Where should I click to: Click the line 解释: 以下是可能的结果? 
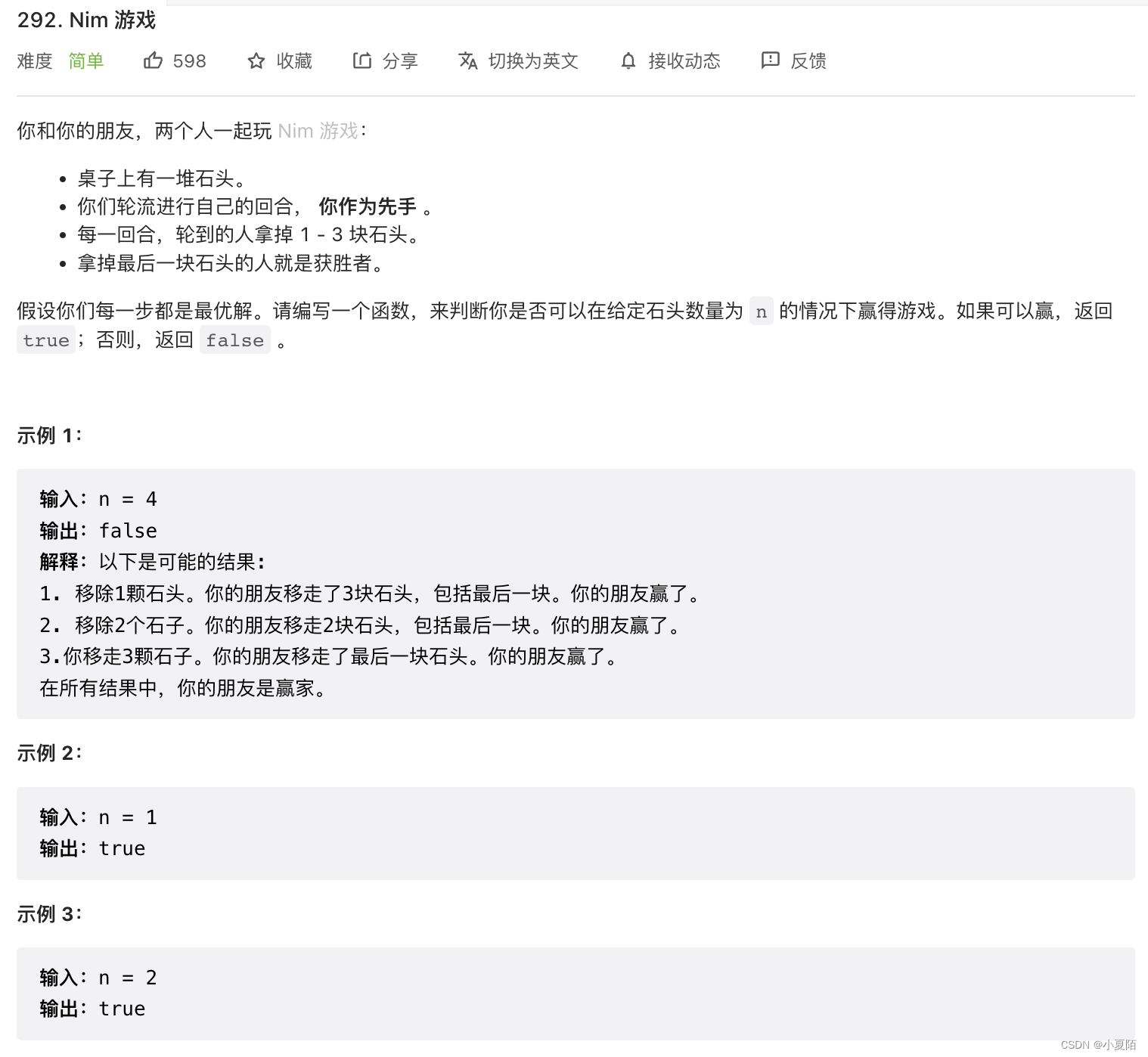pos(153,562)
